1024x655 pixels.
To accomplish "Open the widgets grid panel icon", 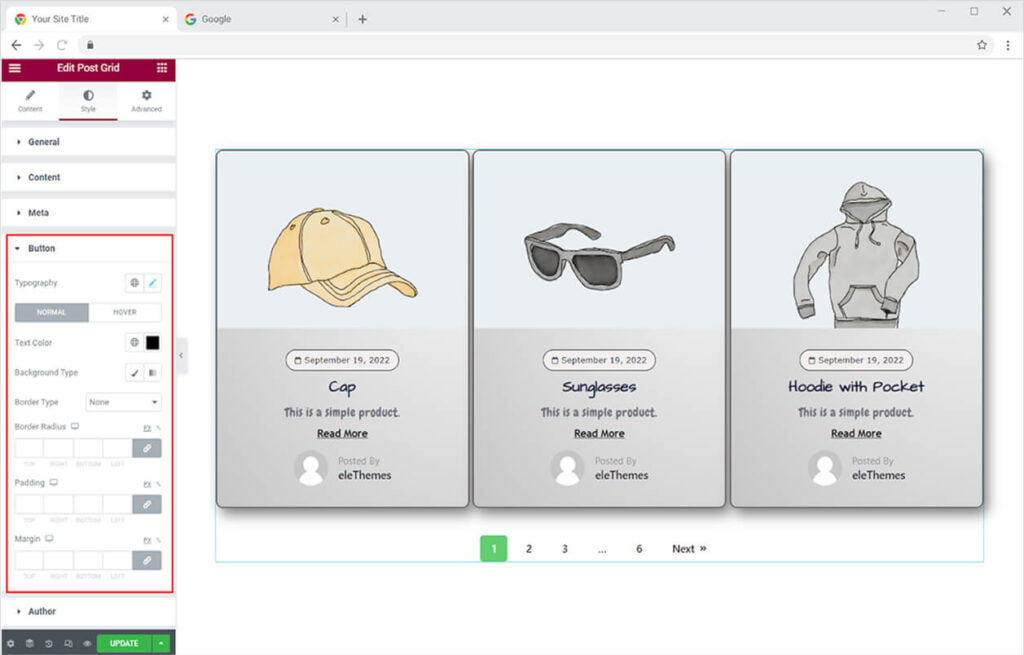I will 162,68.
